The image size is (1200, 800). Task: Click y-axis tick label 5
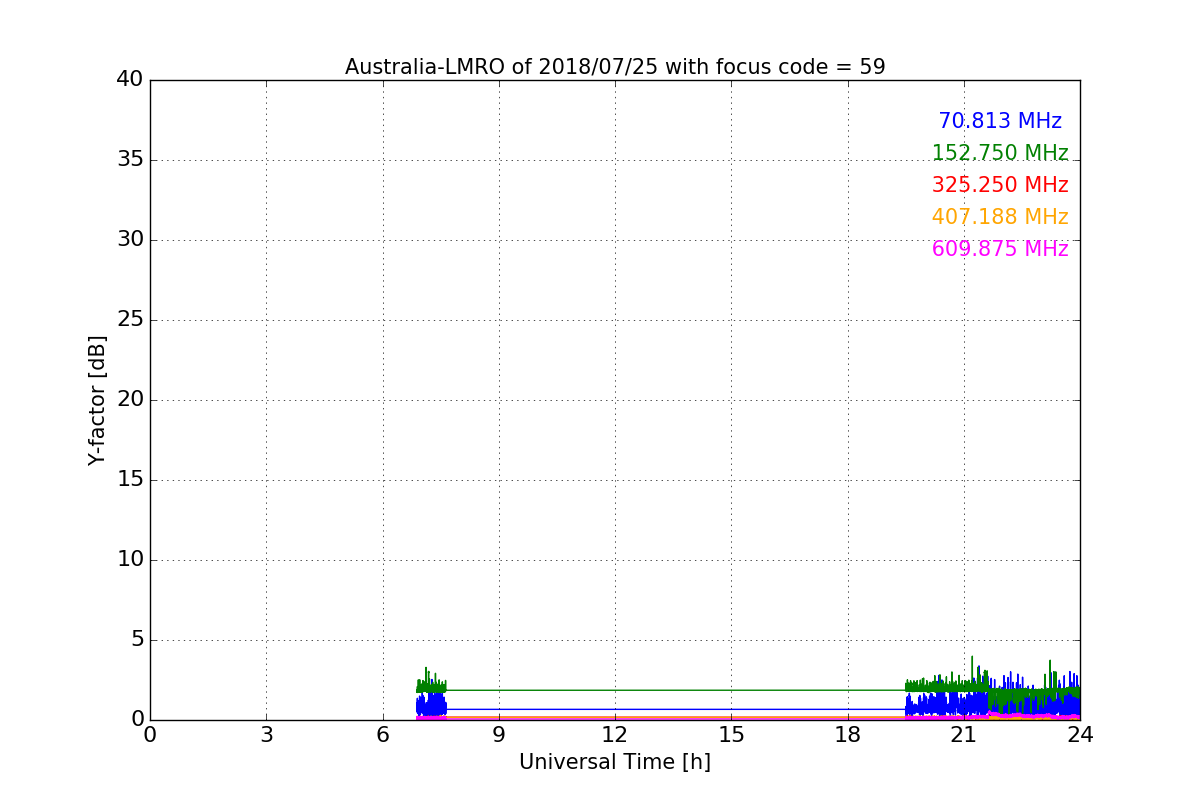tap(137, 639)
